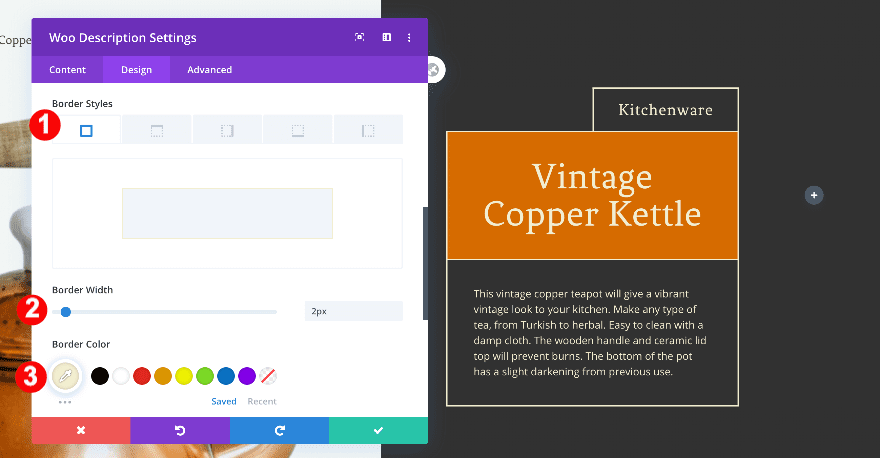Choose the yellow color swatch
880x458 pixels.
coord(184,376)
